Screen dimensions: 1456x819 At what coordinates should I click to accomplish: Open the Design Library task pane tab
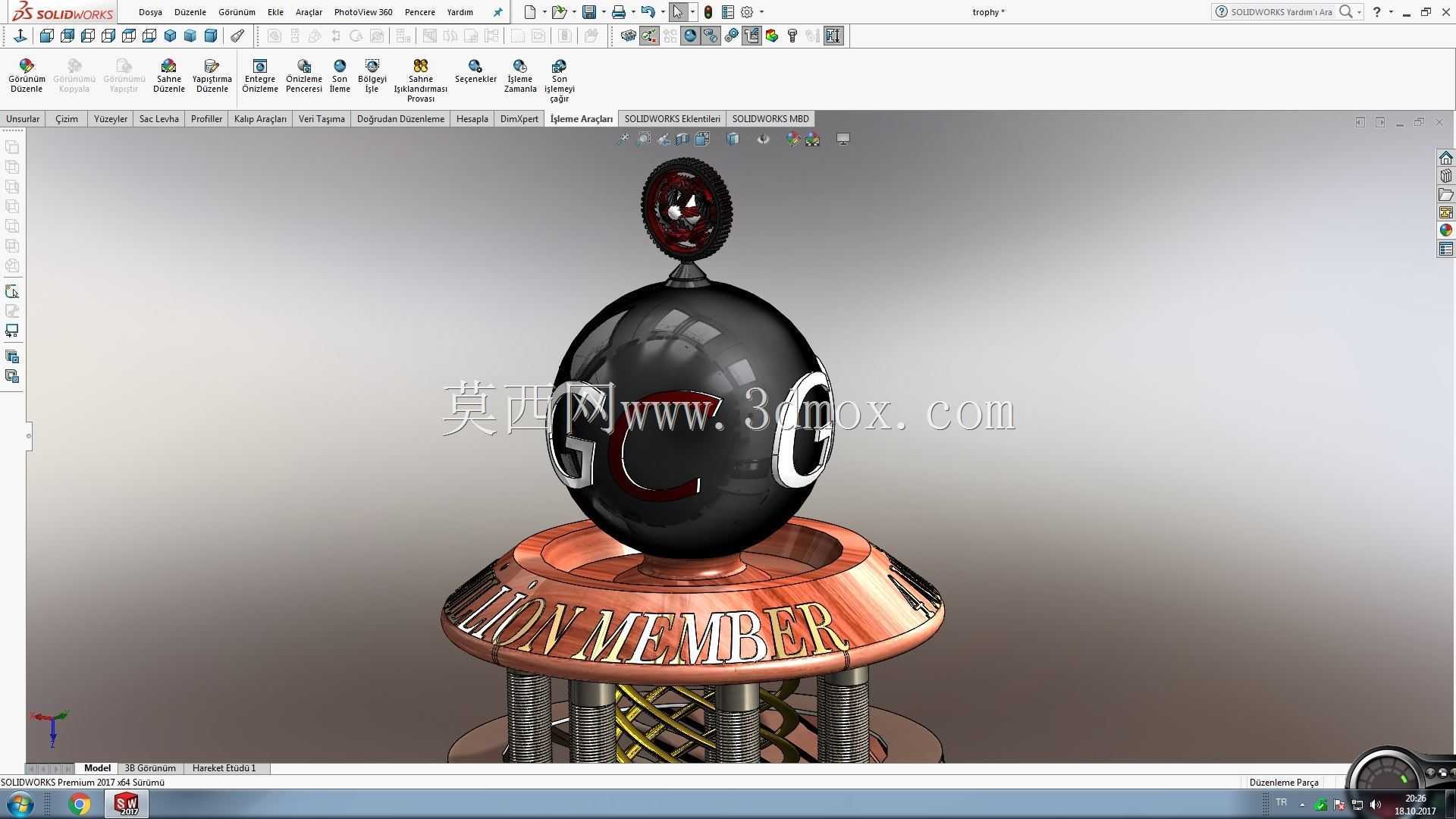(1446, 176)
